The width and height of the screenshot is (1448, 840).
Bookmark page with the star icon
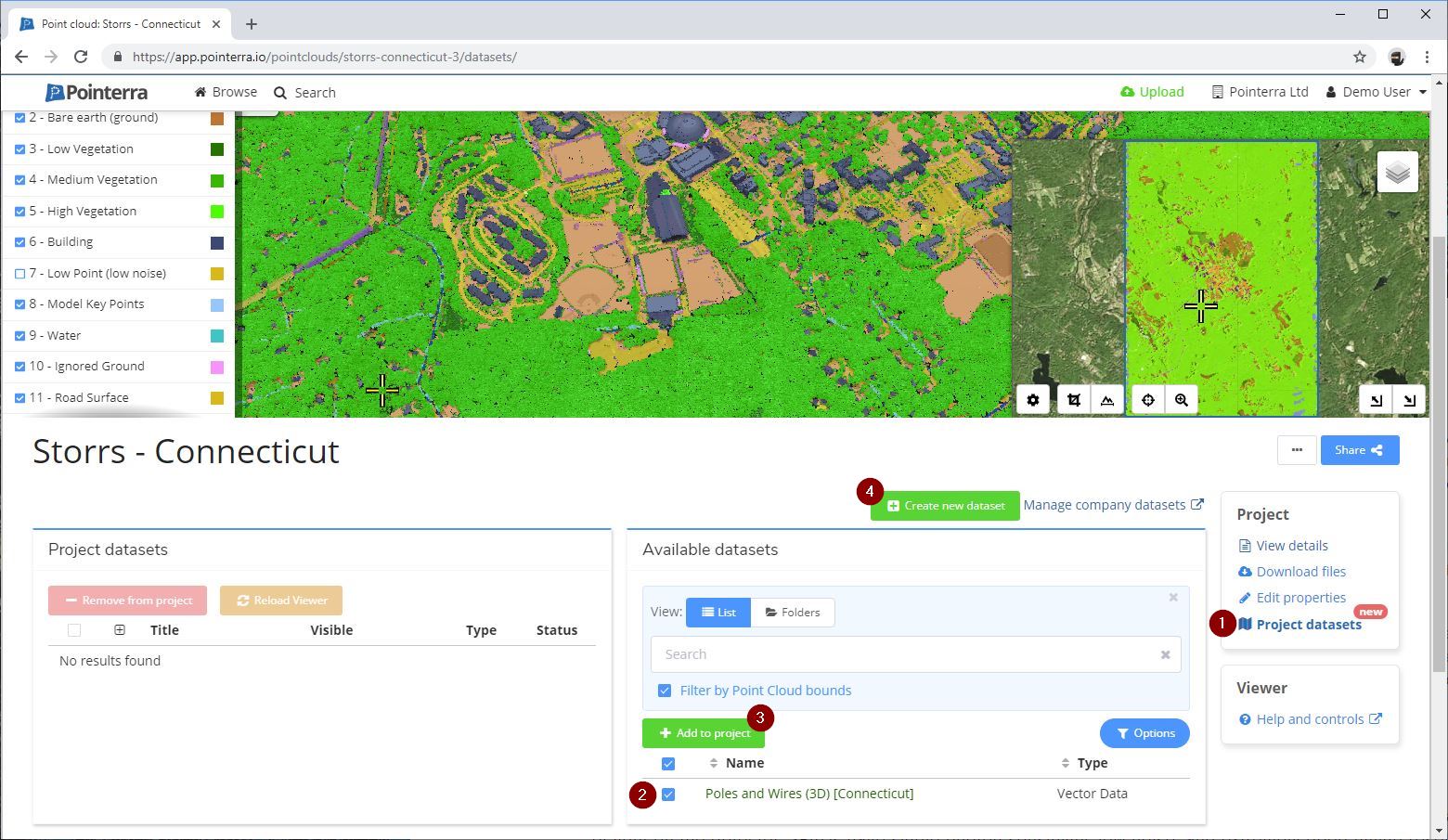[1360, 57]
